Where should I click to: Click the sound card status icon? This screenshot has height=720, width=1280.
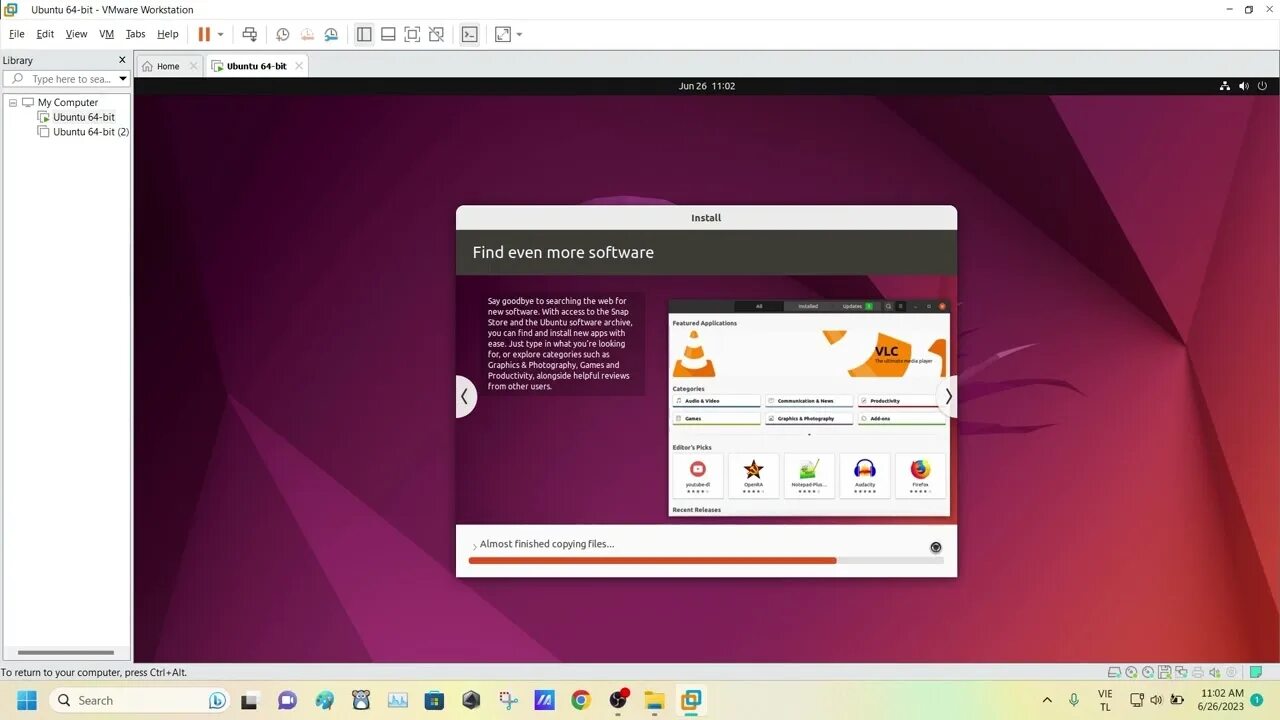pyautogui.click(x=1215, y=673)
